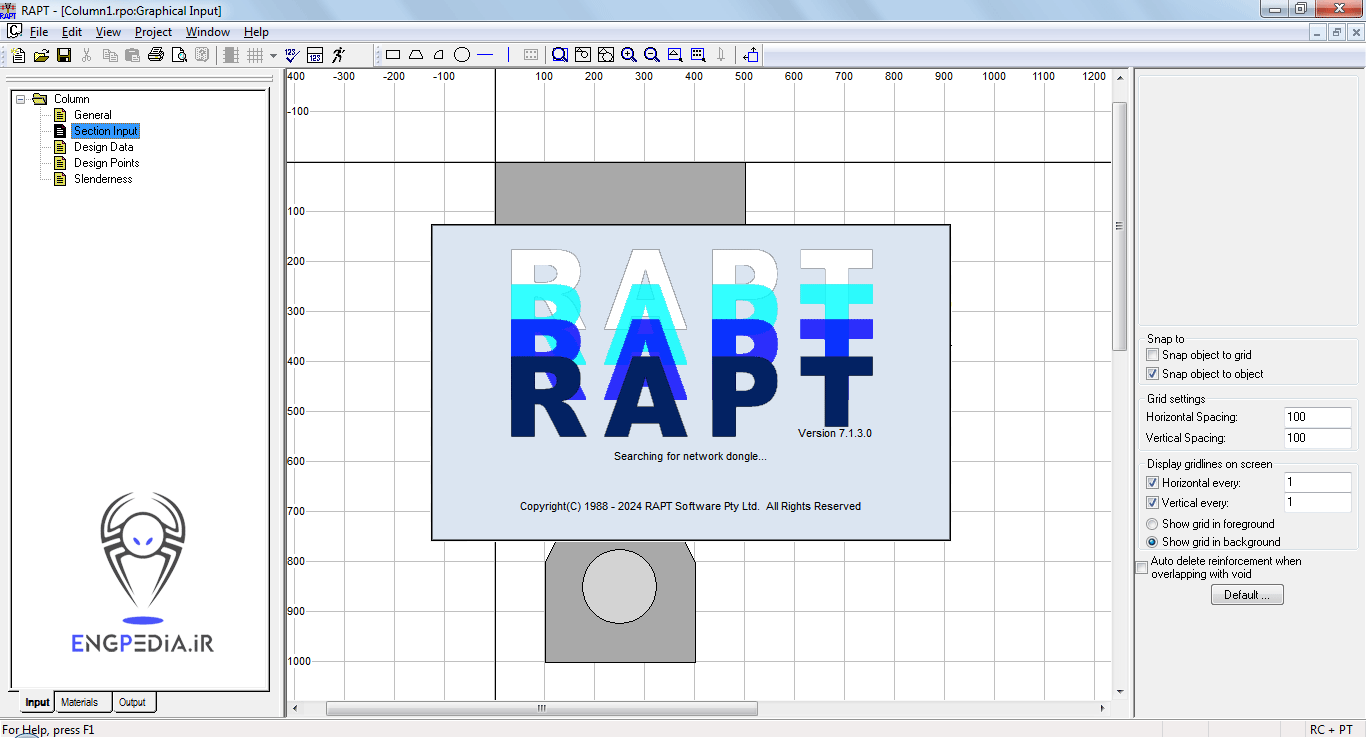Activate the zoom in tool

[629, 55]
